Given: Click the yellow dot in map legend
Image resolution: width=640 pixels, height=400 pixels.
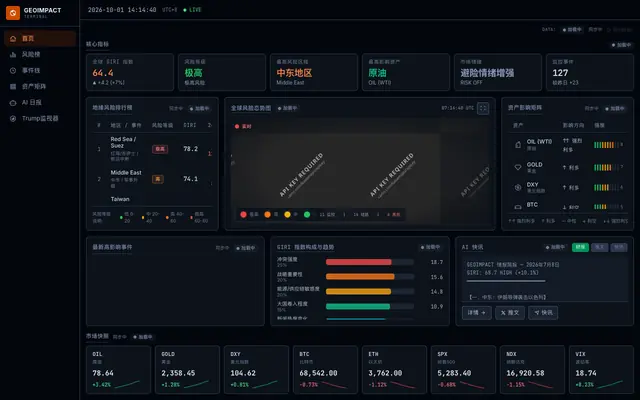Looking at the screenshot, I should (287, 214).
